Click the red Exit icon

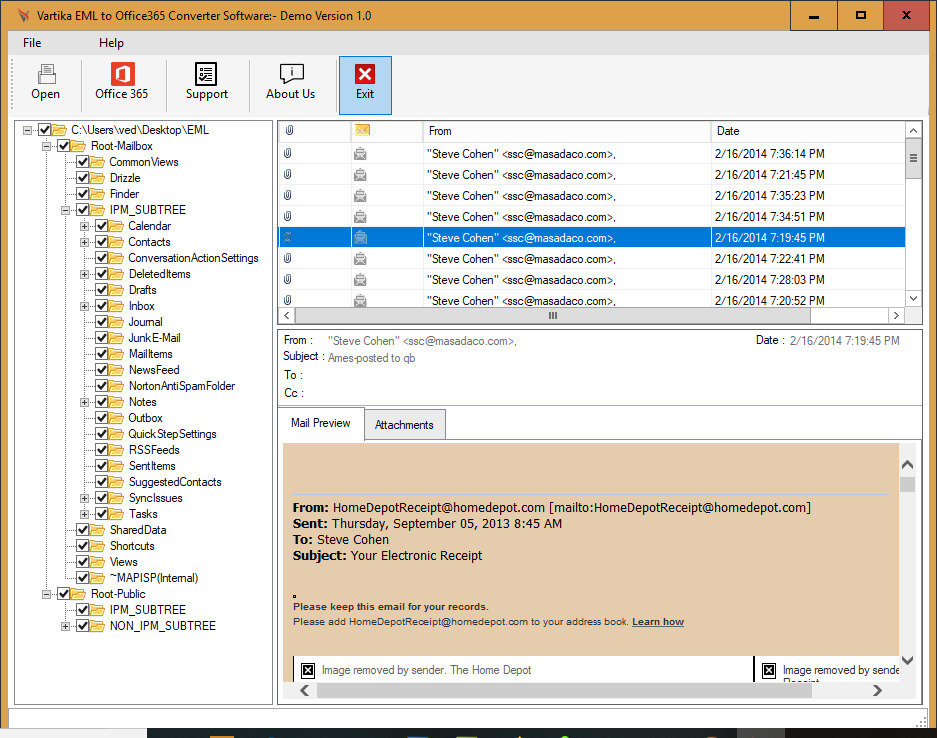(x=365, y=74)
